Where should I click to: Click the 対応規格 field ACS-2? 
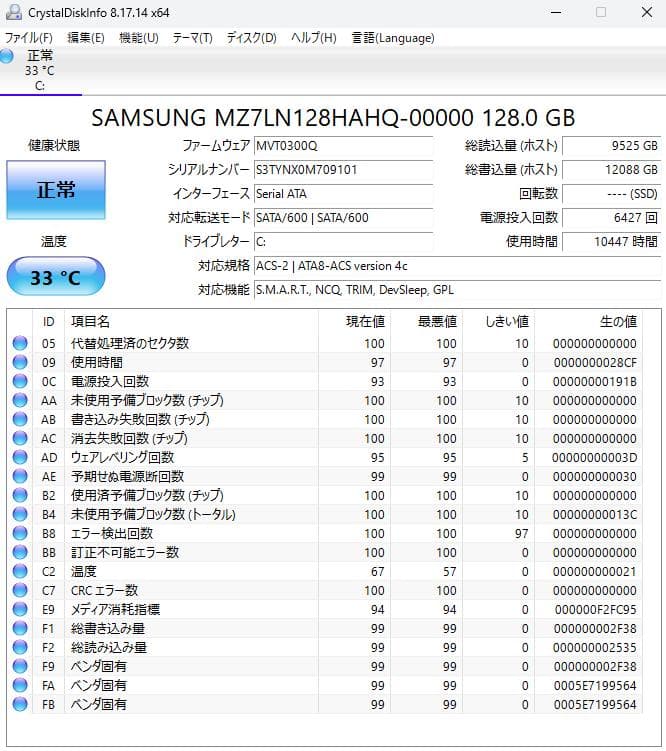[457, 266]
